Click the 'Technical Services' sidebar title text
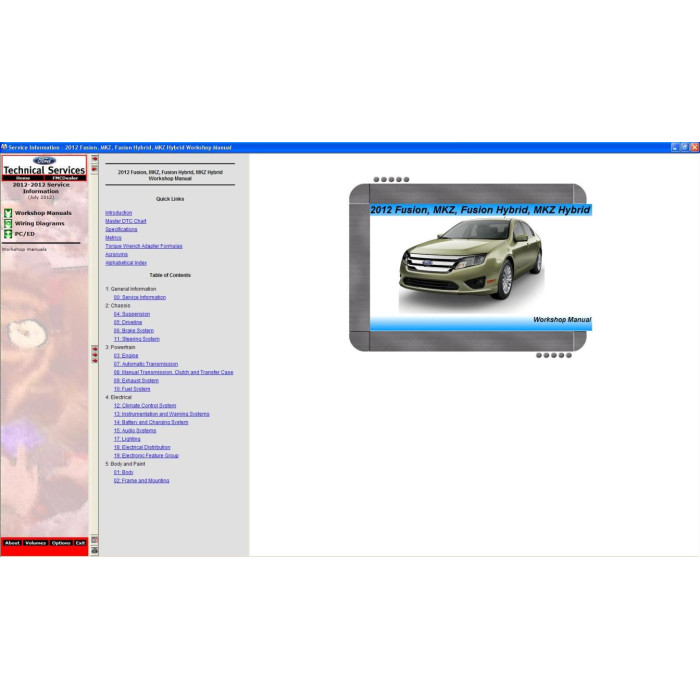Viewport: 700px width, 700px height. pos(44,170)
